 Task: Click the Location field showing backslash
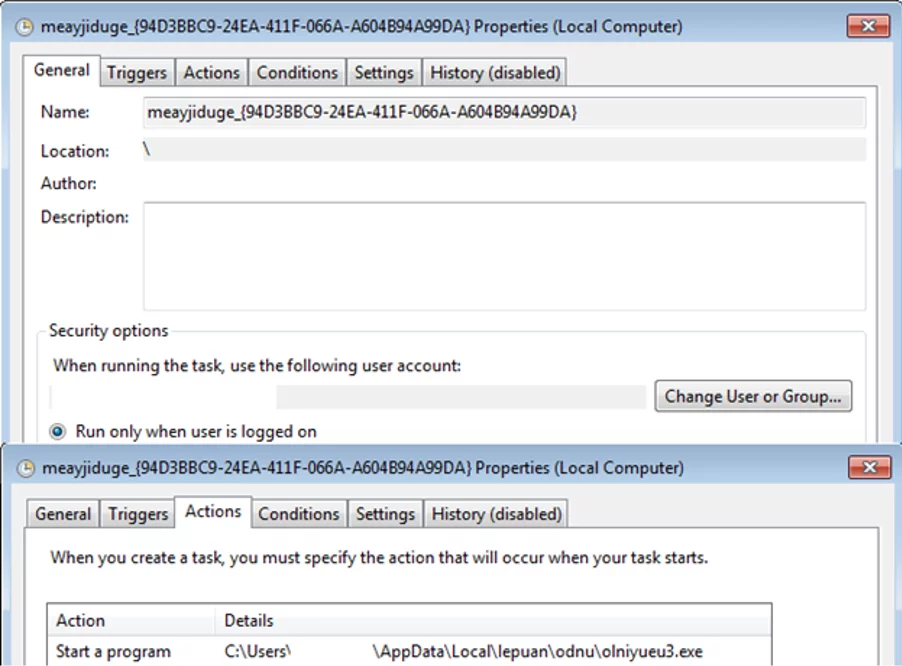click(x=504, y=150)
